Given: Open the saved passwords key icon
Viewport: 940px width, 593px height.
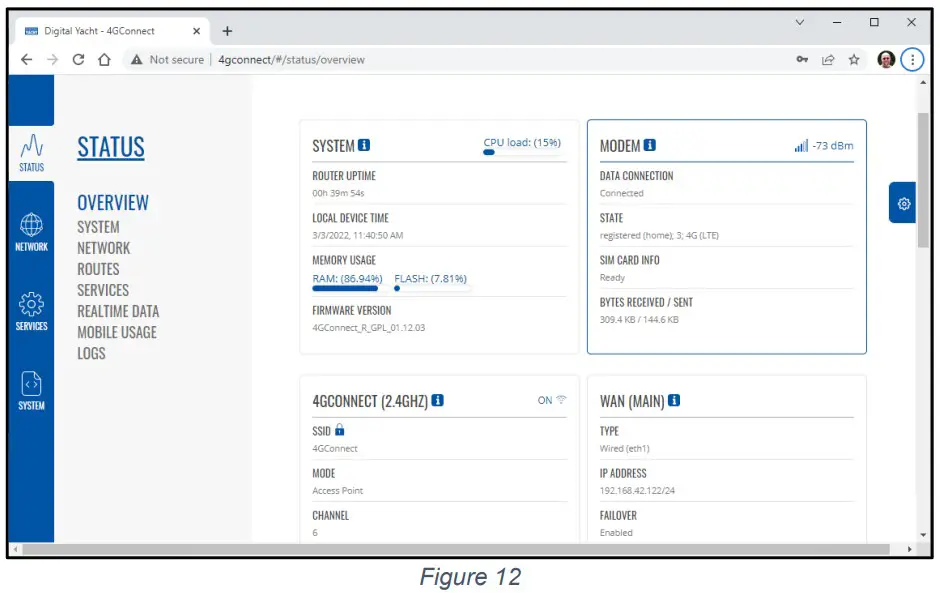Looking at the screenshot, I should (x=802, y=59).
